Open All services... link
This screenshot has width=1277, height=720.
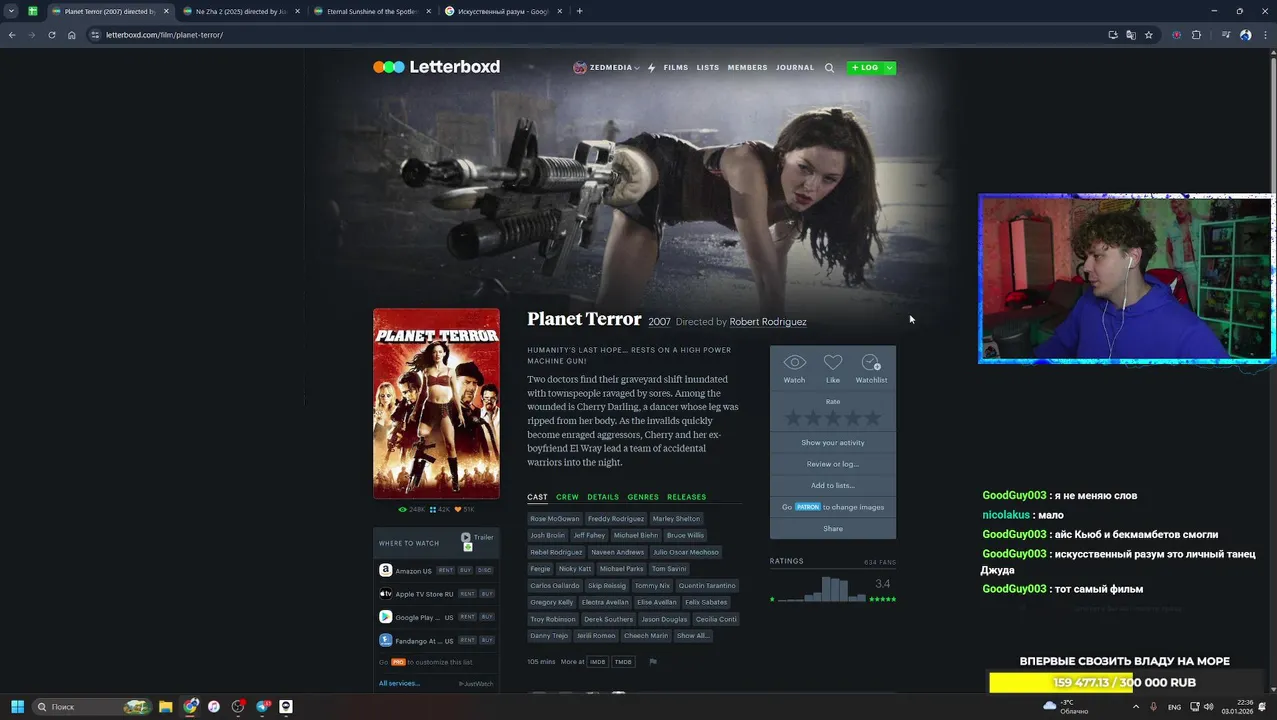click(399, 684)
